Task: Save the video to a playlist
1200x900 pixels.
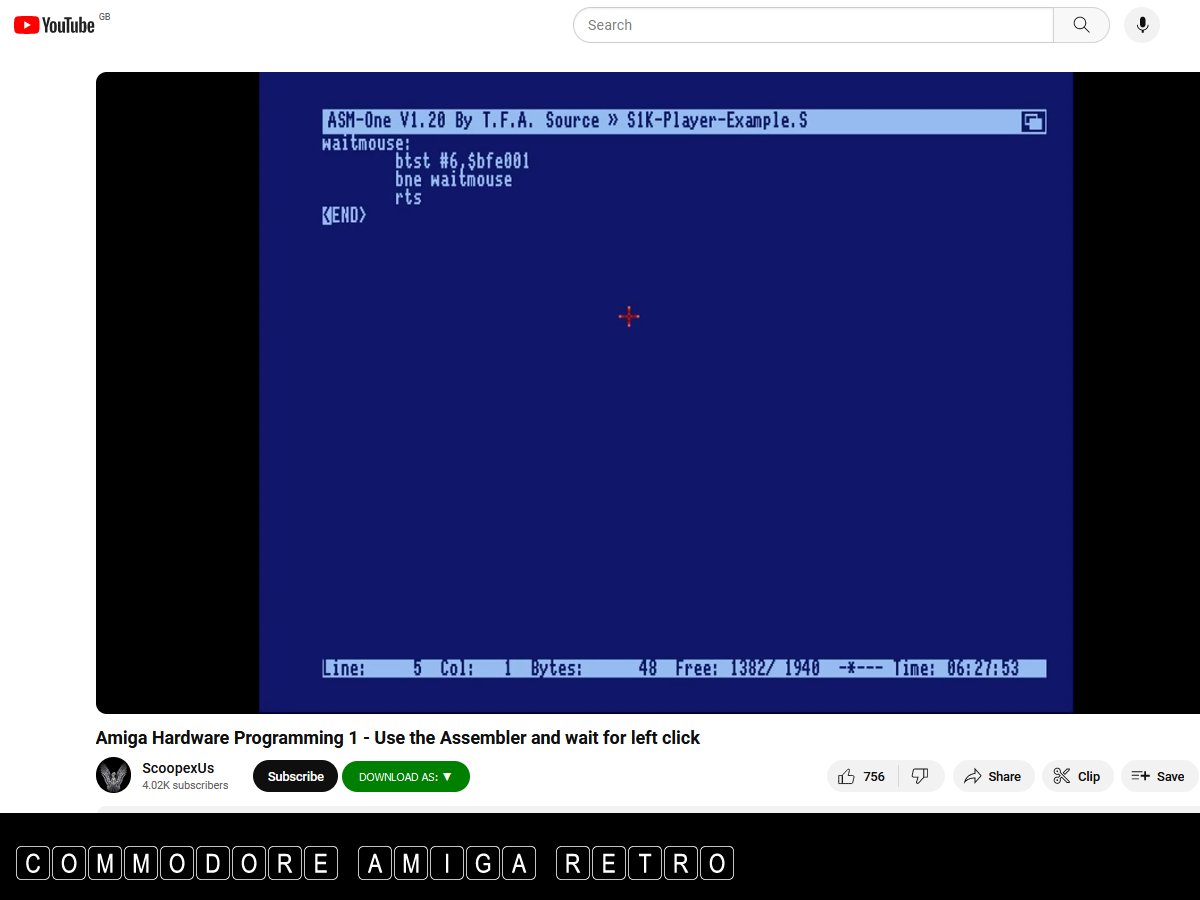Action: coord(1158,776)
